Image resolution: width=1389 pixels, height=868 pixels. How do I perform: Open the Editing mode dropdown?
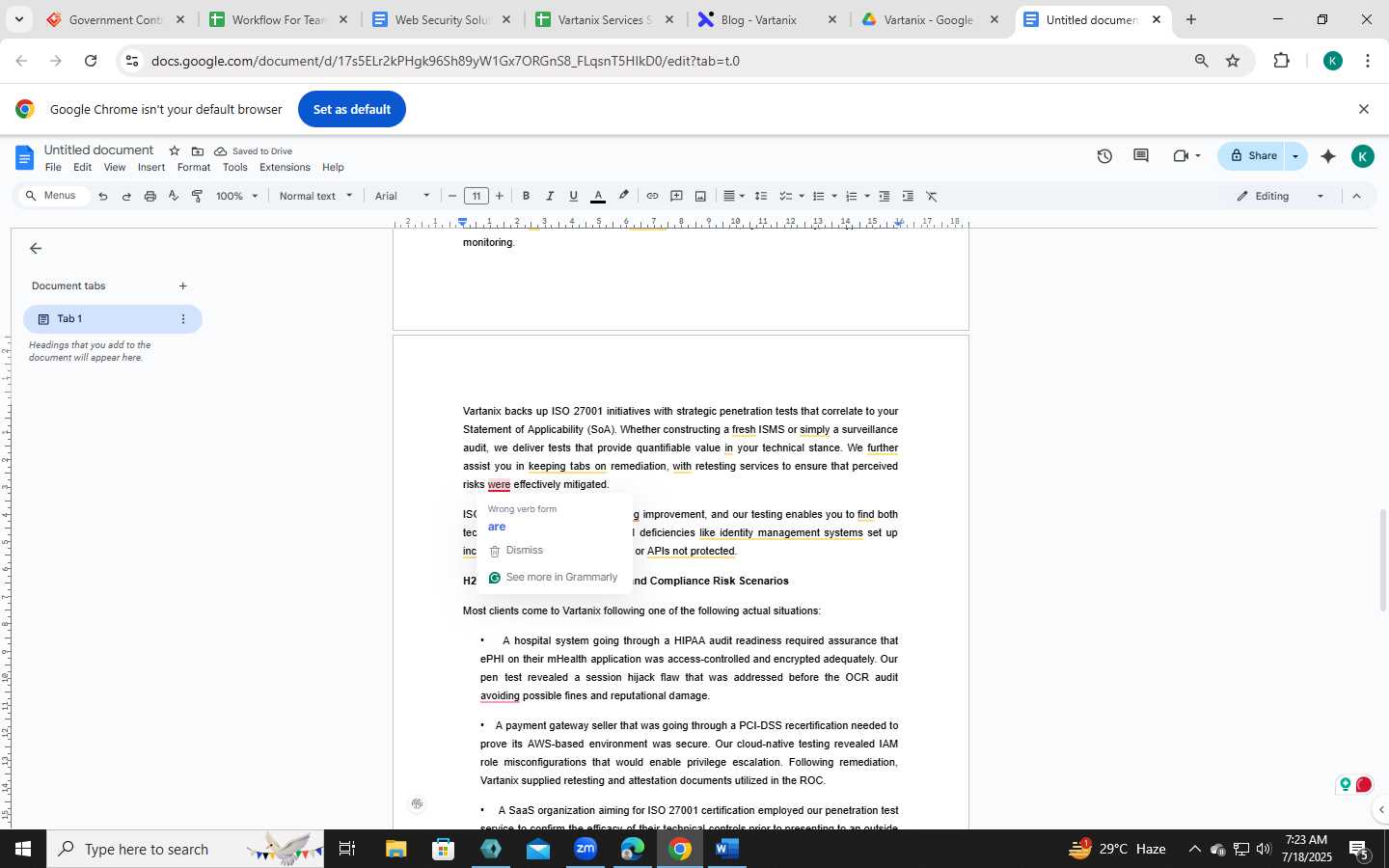point(1281,196)
